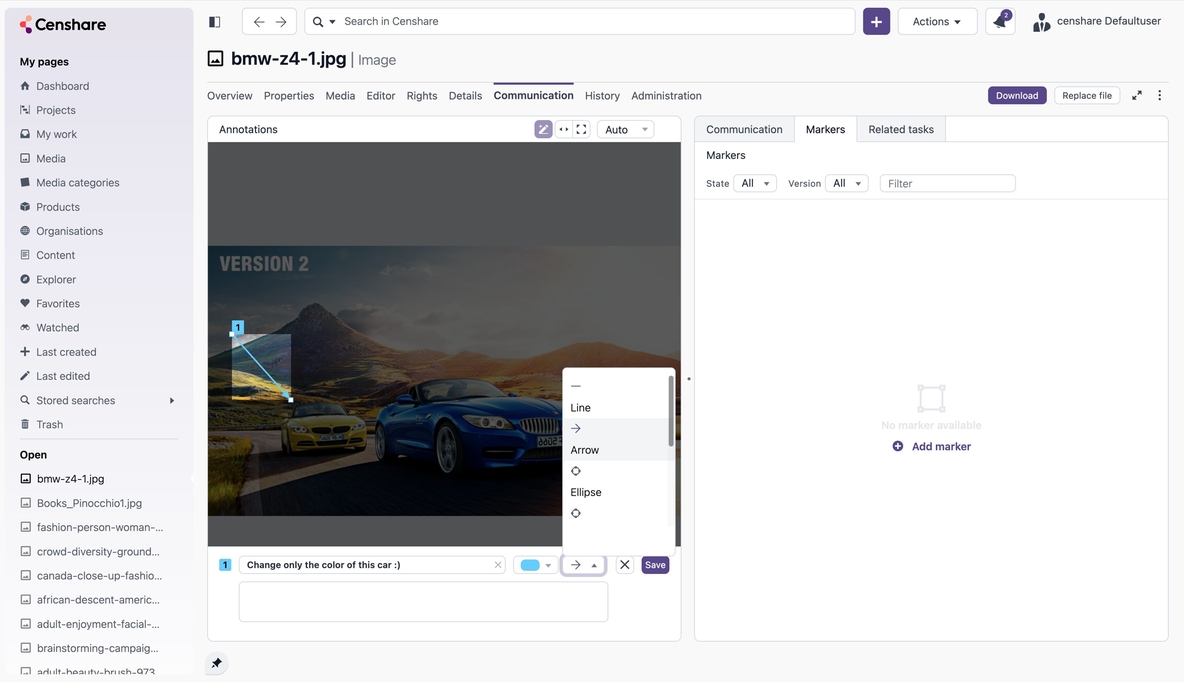Open the Communication panel tab
Viewport: 1184px width, 682px height.
(744, 129)
